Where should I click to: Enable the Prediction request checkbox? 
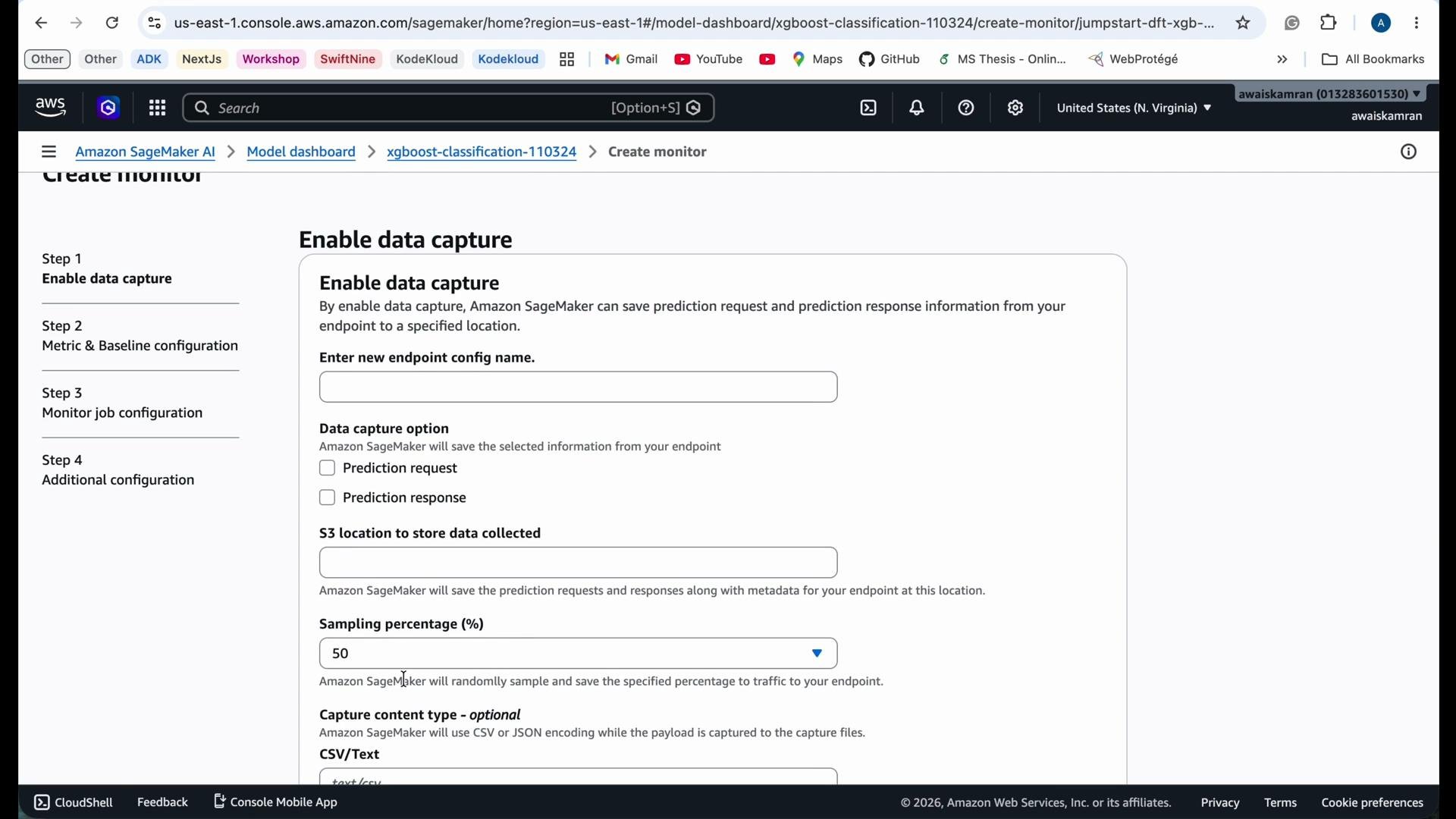328,469
